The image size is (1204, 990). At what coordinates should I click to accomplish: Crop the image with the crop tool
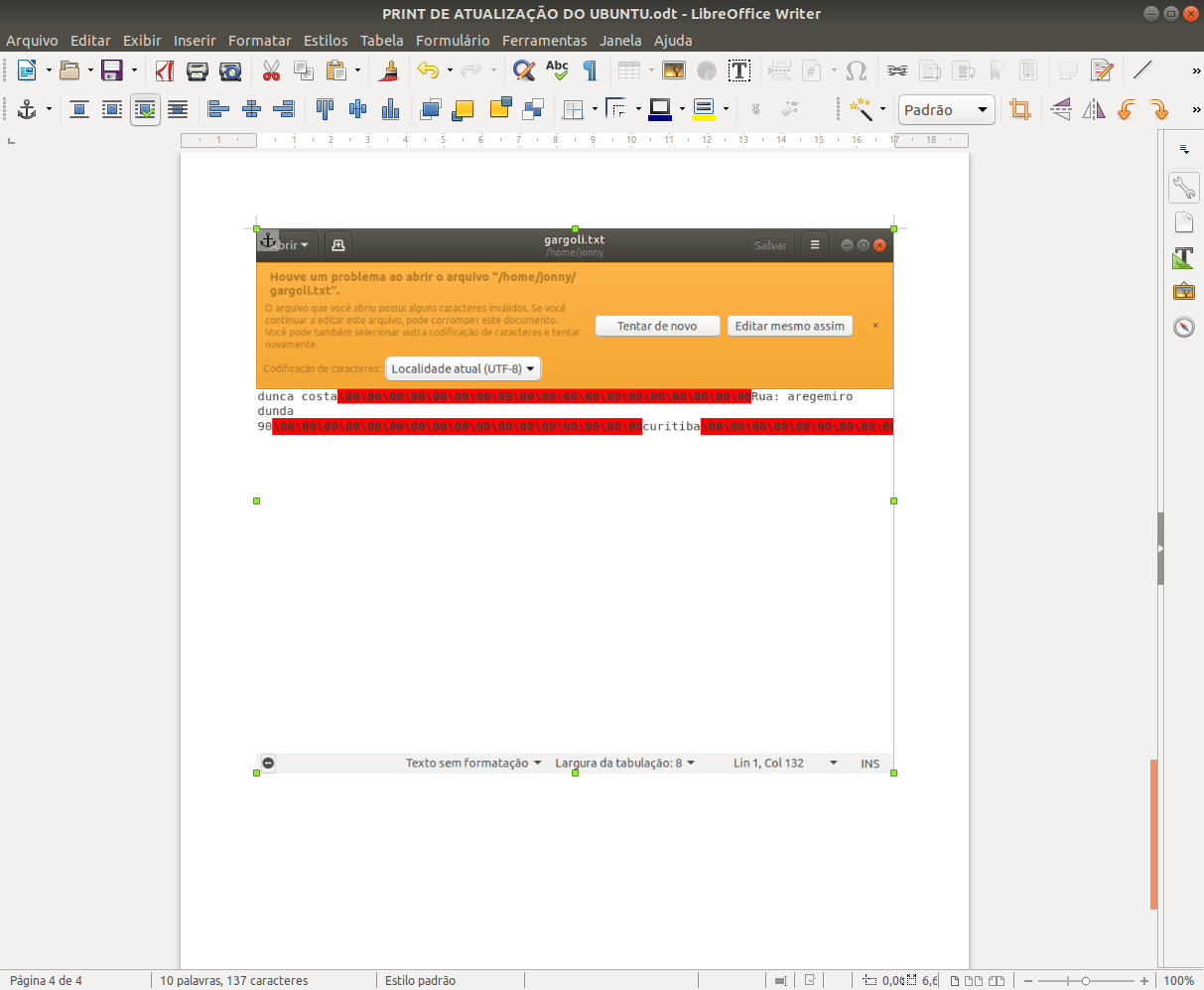pyautogui.click(x=1020, y=109)
